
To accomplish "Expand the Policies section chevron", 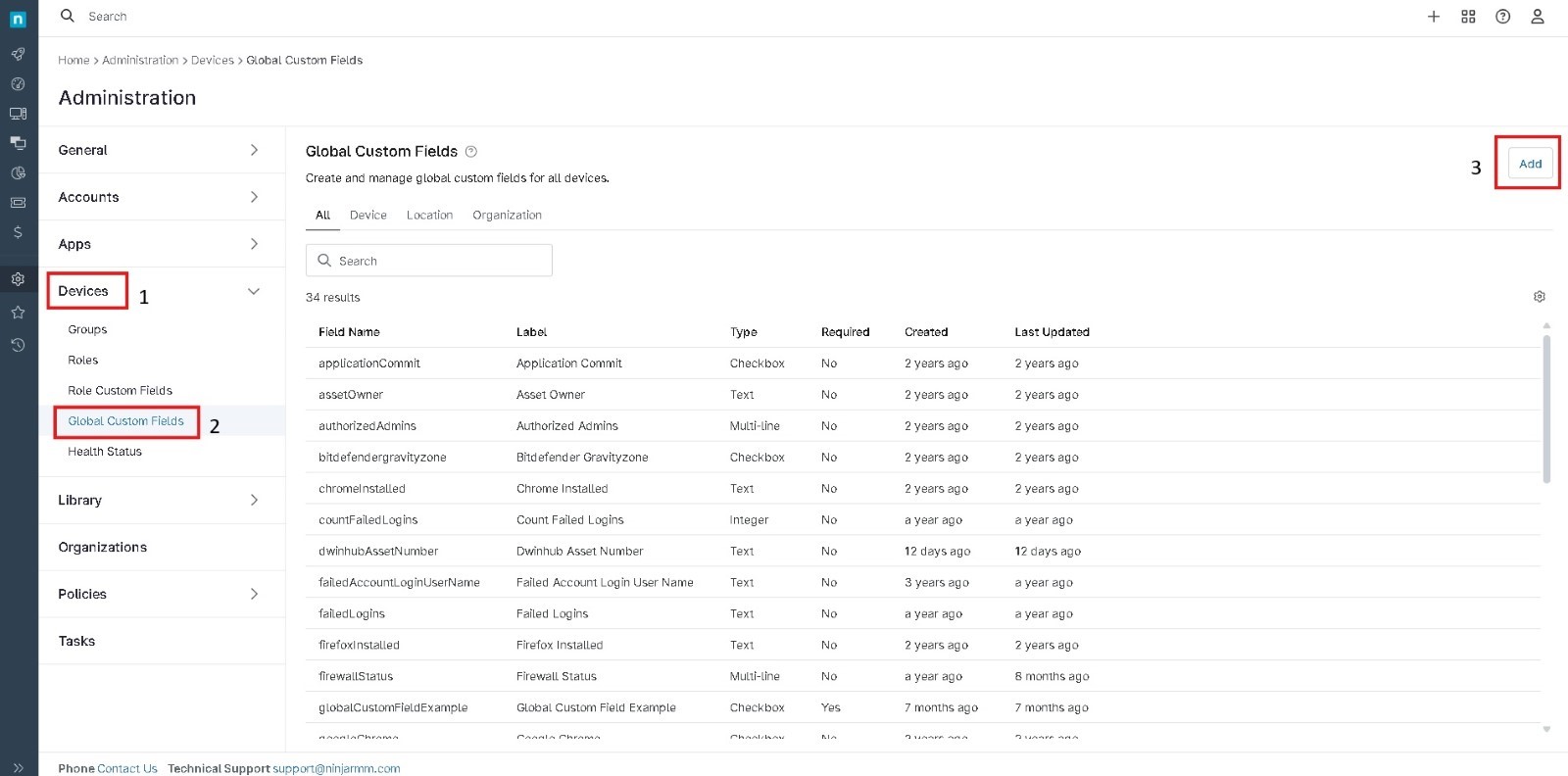I will click(254, 594).
